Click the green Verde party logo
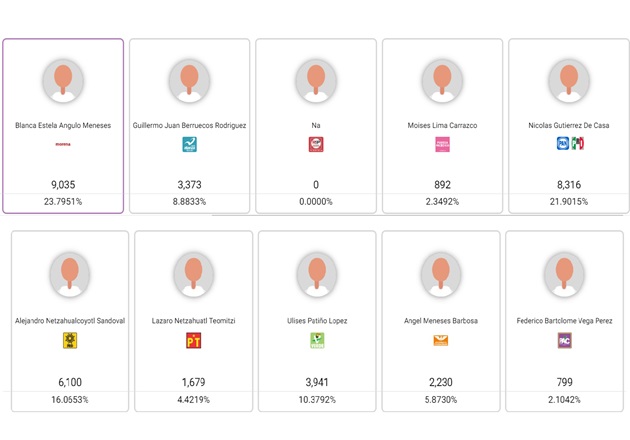This screenshot has width=630, height=440. [x=317, y=340]
